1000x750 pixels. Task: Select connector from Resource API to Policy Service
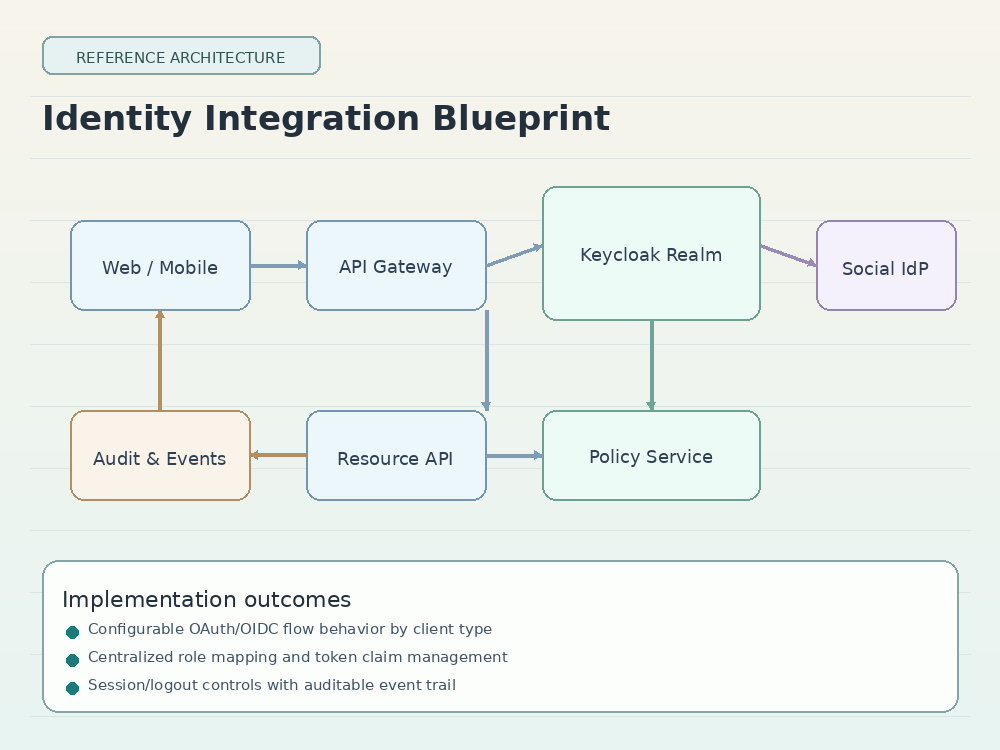tap(515, 455)
